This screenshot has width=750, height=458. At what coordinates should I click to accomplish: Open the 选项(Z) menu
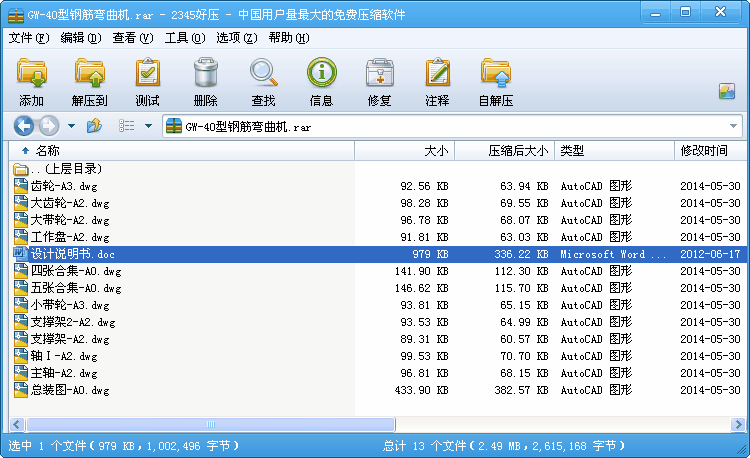point(236,38)
